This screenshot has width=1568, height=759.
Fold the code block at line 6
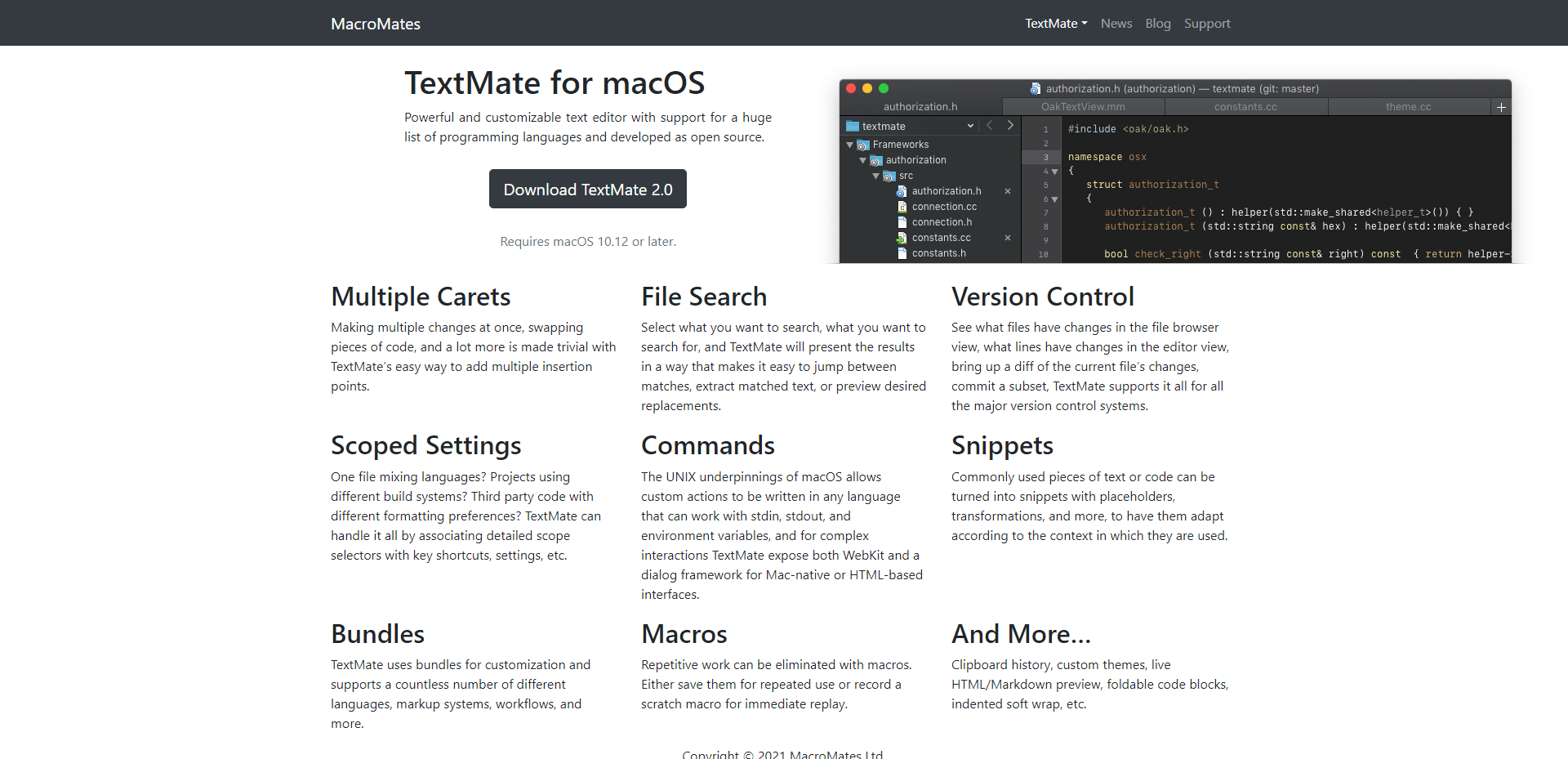tap(1055, 199)
